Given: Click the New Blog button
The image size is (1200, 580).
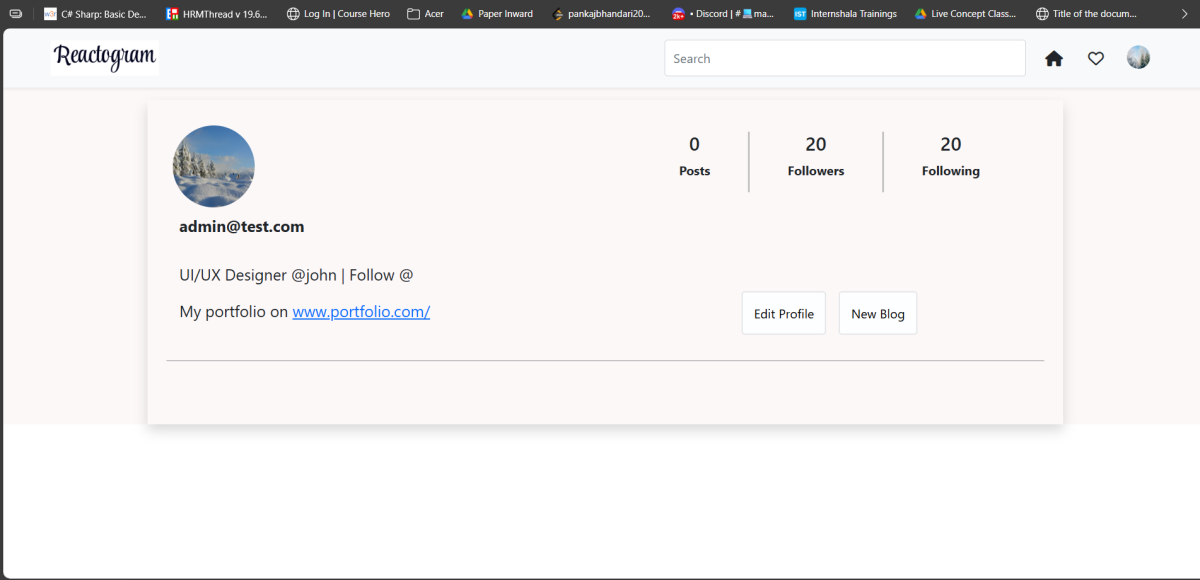Looking at the screenshot, I should point(877,314).
